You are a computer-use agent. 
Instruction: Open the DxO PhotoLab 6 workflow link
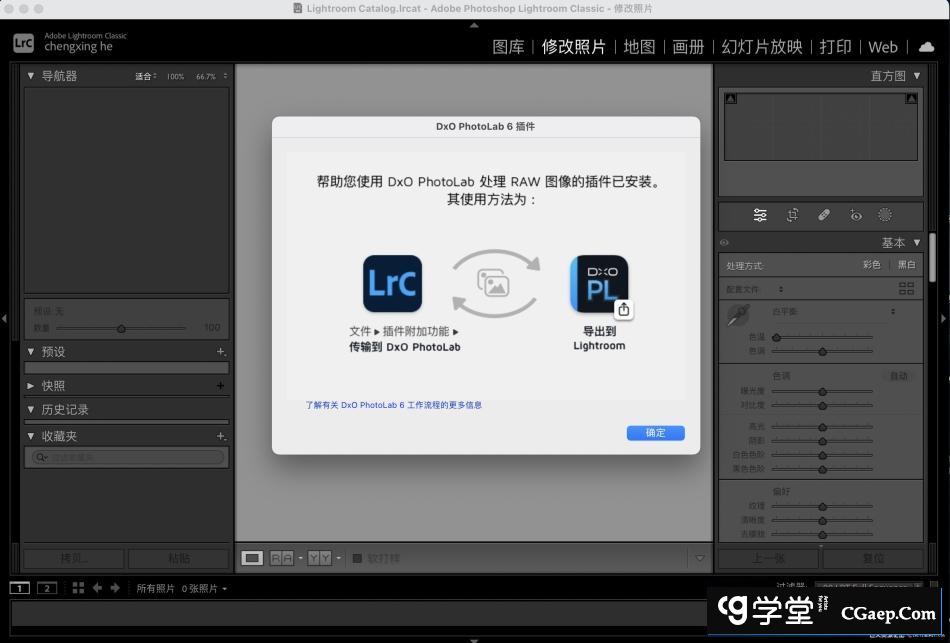[393, 405]
